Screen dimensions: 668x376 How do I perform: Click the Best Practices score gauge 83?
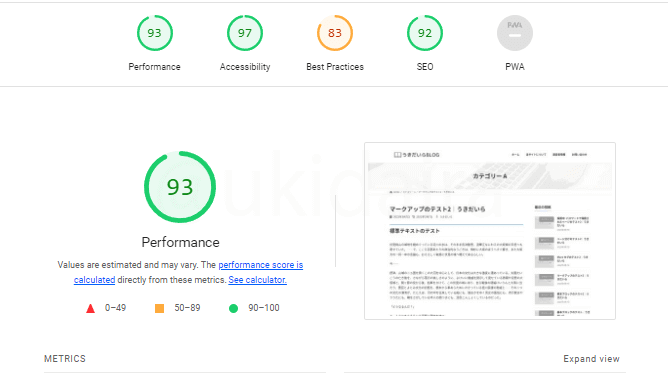click(x=335, y=33)
